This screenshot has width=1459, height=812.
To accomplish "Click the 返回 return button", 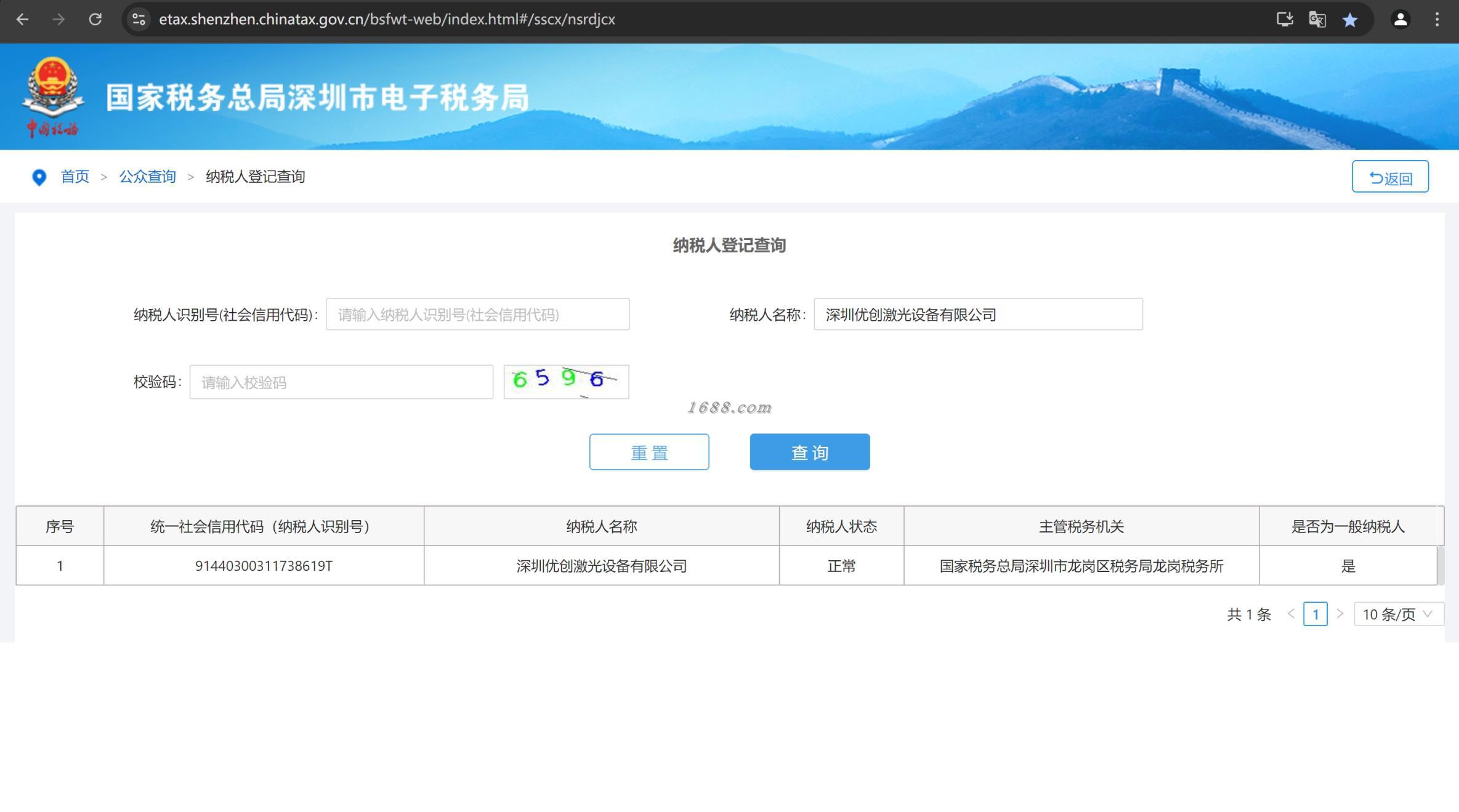I will (x=1390, y=177).
